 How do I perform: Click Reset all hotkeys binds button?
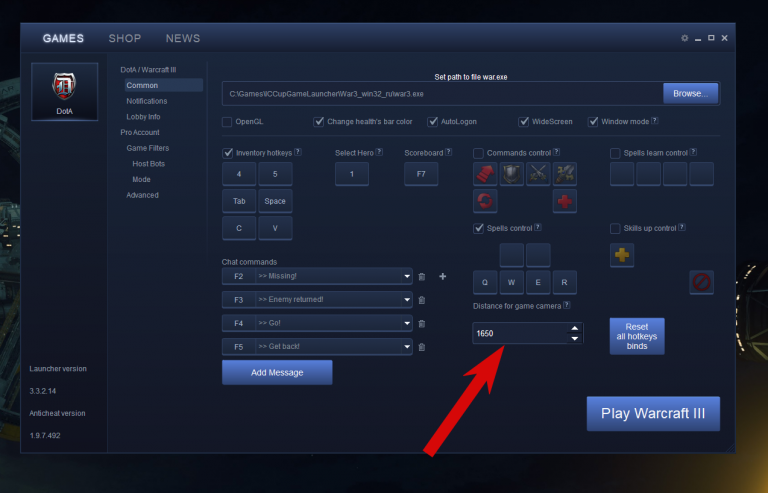637,336
